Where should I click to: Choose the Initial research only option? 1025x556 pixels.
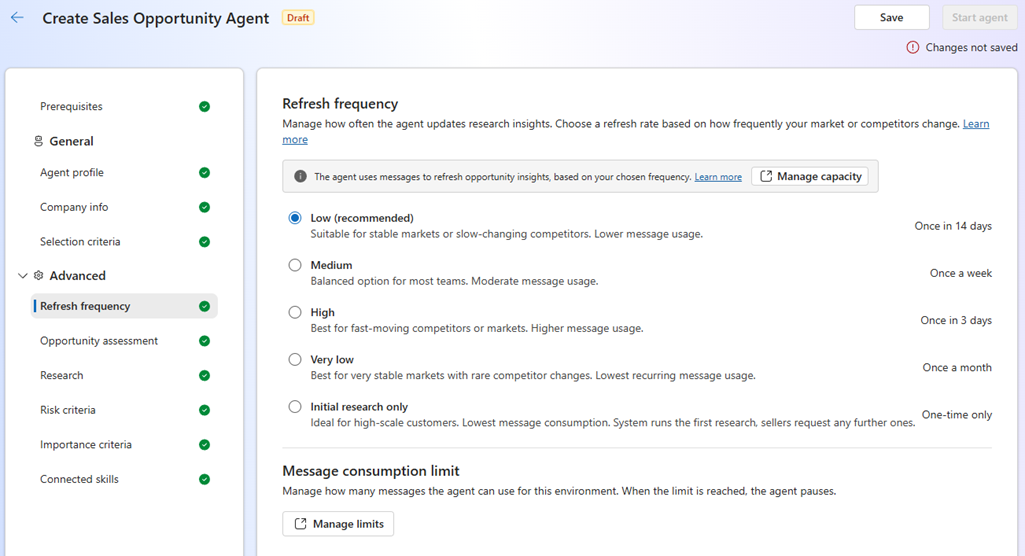tap(295, 406)
